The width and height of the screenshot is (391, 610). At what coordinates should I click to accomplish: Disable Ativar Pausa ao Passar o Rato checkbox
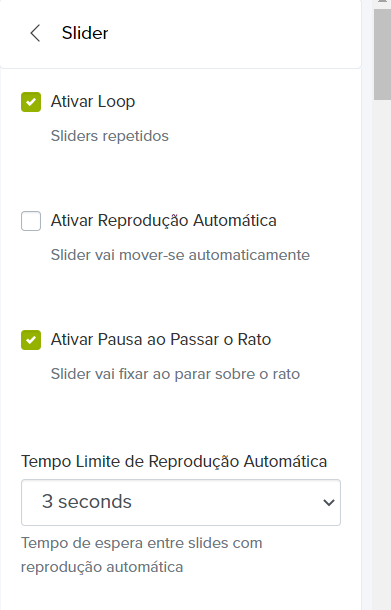tap(31, 340)
